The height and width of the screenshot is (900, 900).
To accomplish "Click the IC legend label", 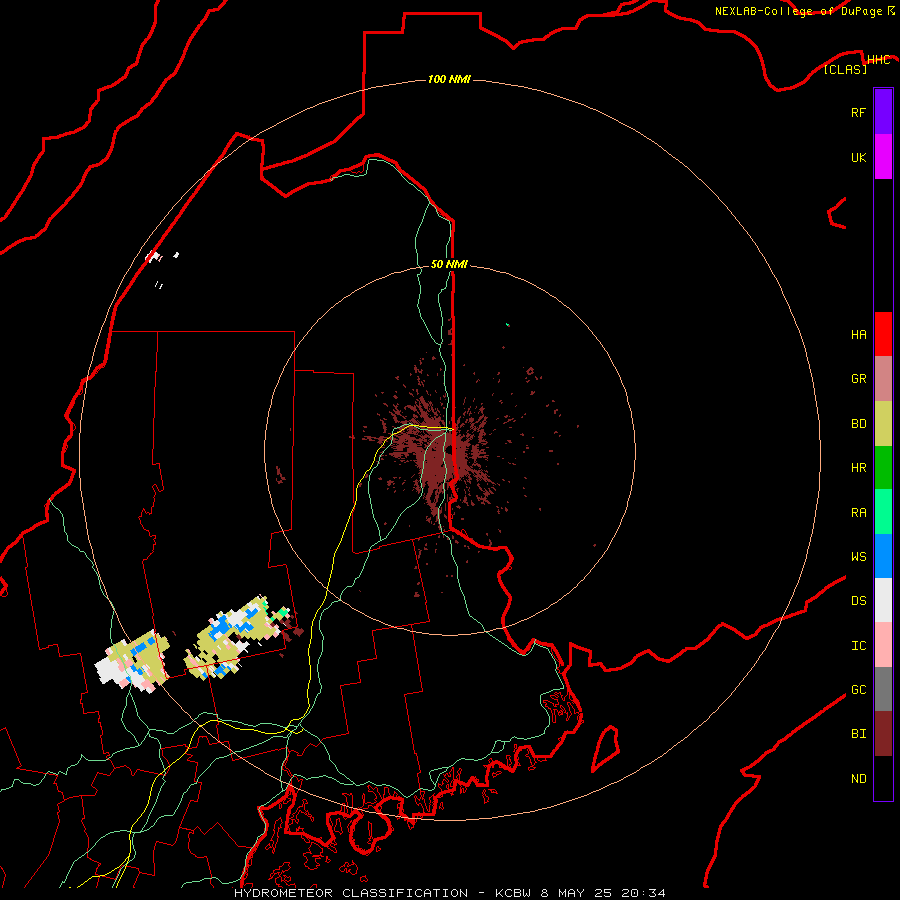I will pyautogui.click(x=858, y=646).
